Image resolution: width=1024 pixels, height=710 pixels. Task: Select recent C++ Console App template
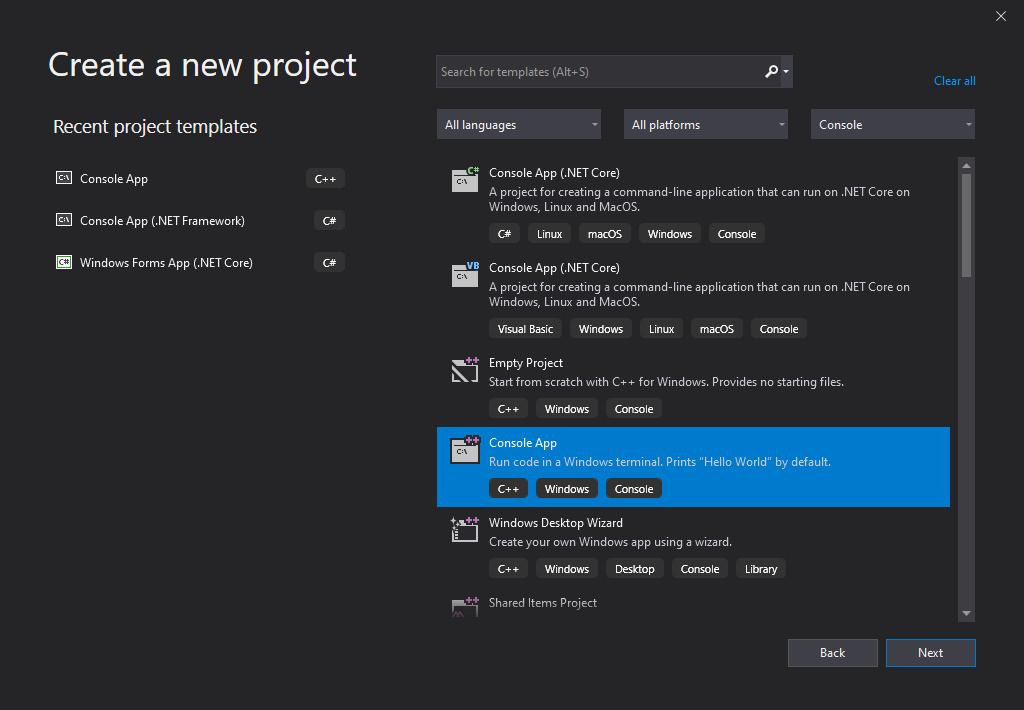[x=114, y=179]
